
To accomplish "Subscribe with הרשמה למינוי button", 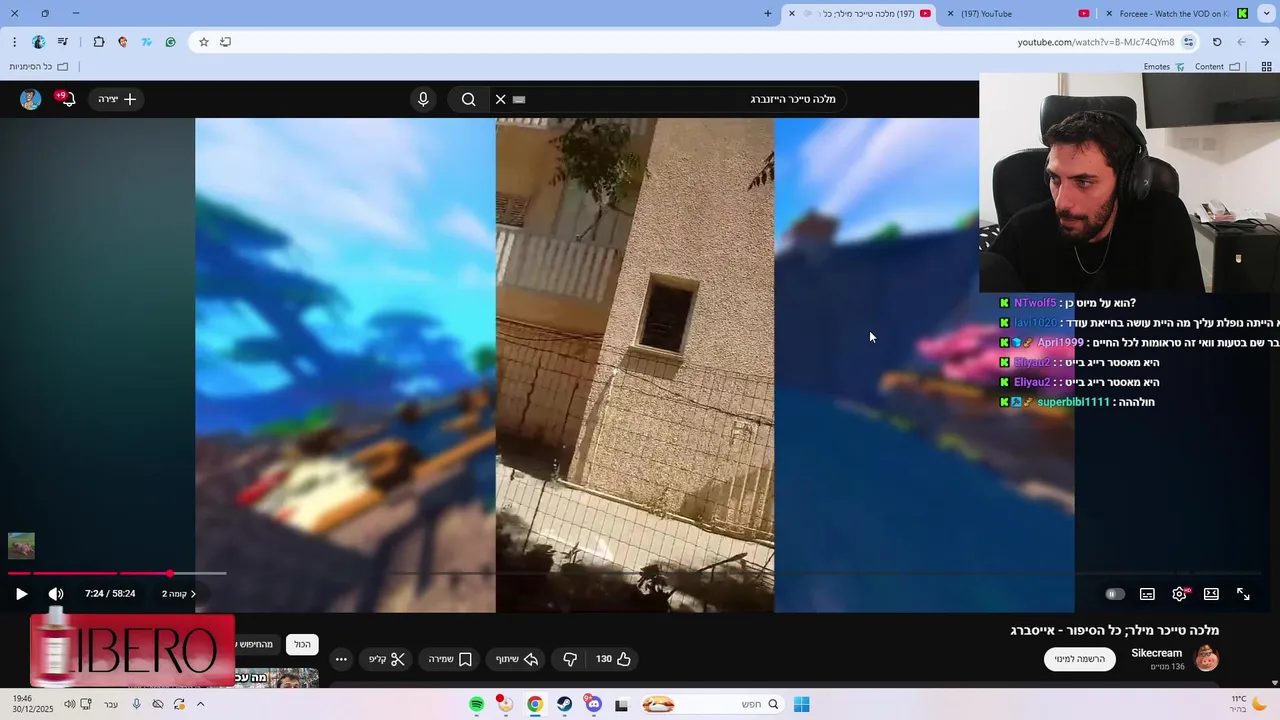I will tap(1080, 659).
